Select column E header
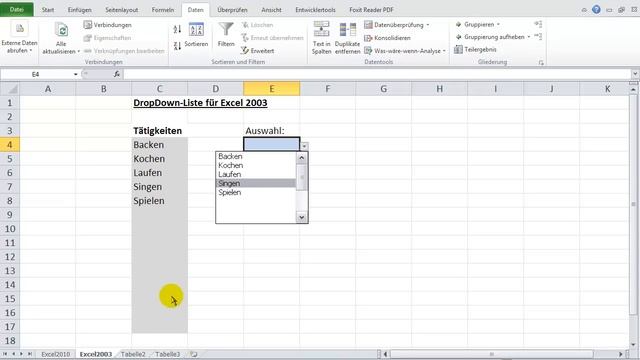This screenshot has width=640, height=360. 271,89
